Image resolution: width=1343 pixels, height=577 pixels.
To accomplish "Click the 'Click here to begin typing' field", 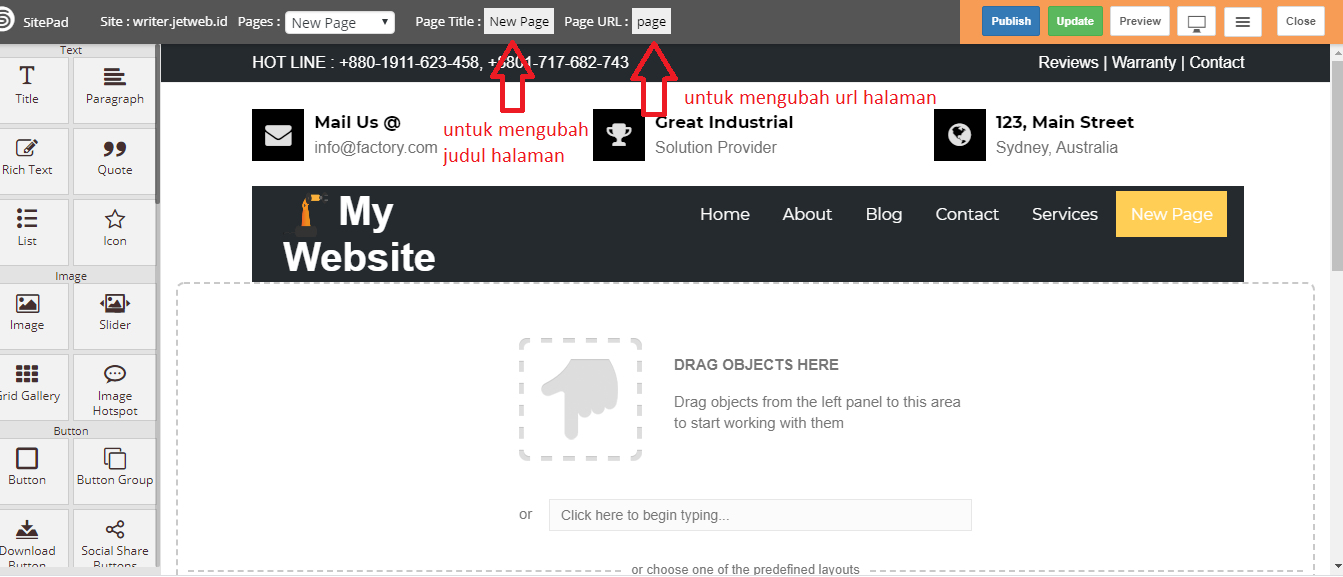I will [759, 514].
